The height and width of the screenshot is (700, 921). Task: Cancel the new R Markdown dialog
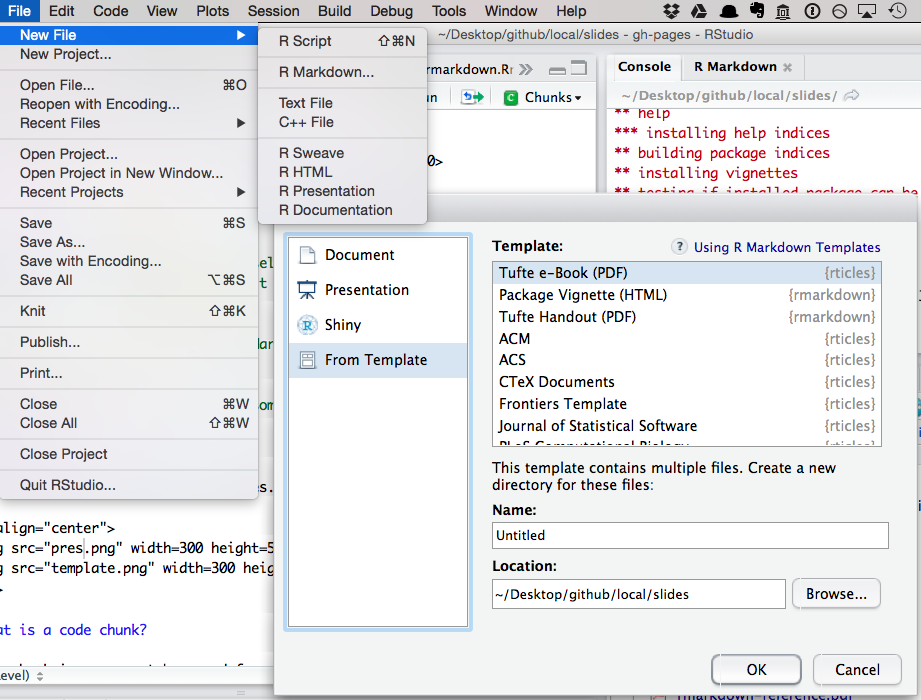coord(857,669)
